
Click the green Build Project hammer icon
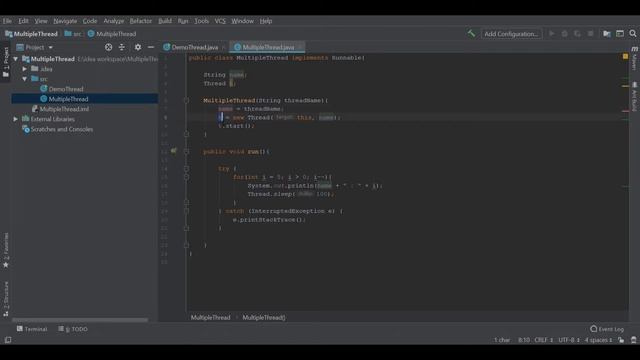[x=471, y=33]
